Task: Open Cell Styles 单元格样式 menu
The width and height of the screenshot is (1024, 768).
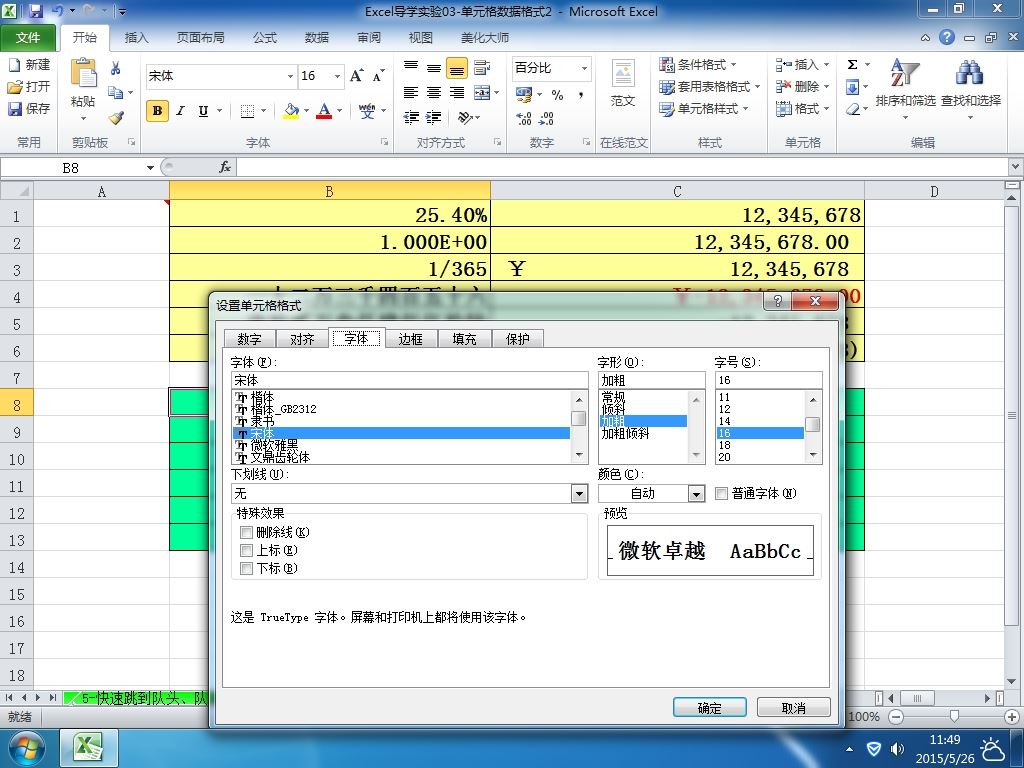Action: click(x=703, y=108)
